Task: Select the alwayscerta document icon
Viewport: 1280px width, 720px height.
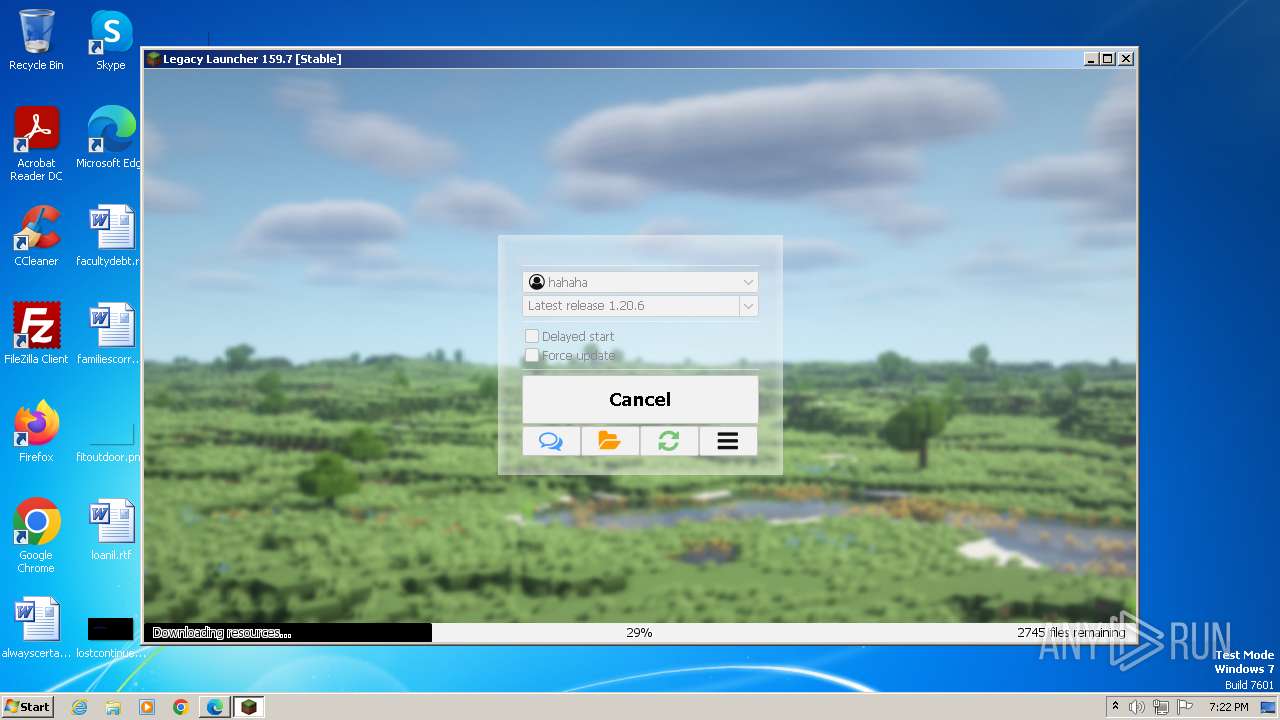Action: [x=36, y=628]
